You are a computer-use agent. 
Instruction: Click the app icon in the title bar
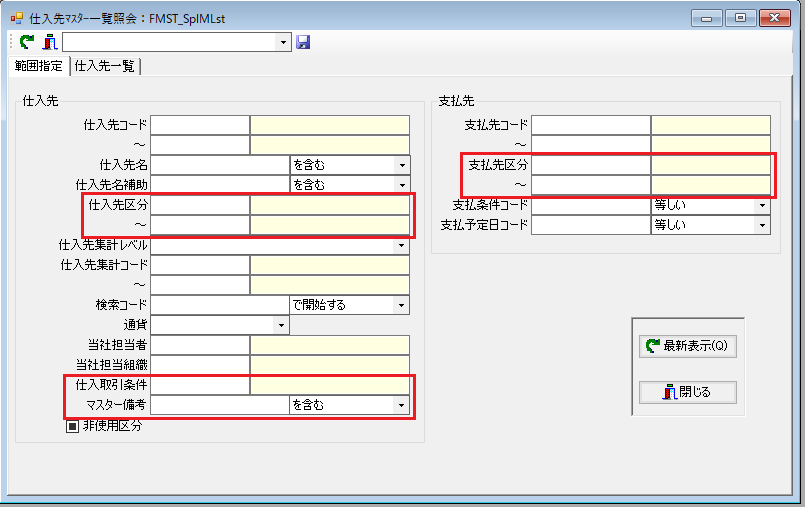(x=17, y=18)
